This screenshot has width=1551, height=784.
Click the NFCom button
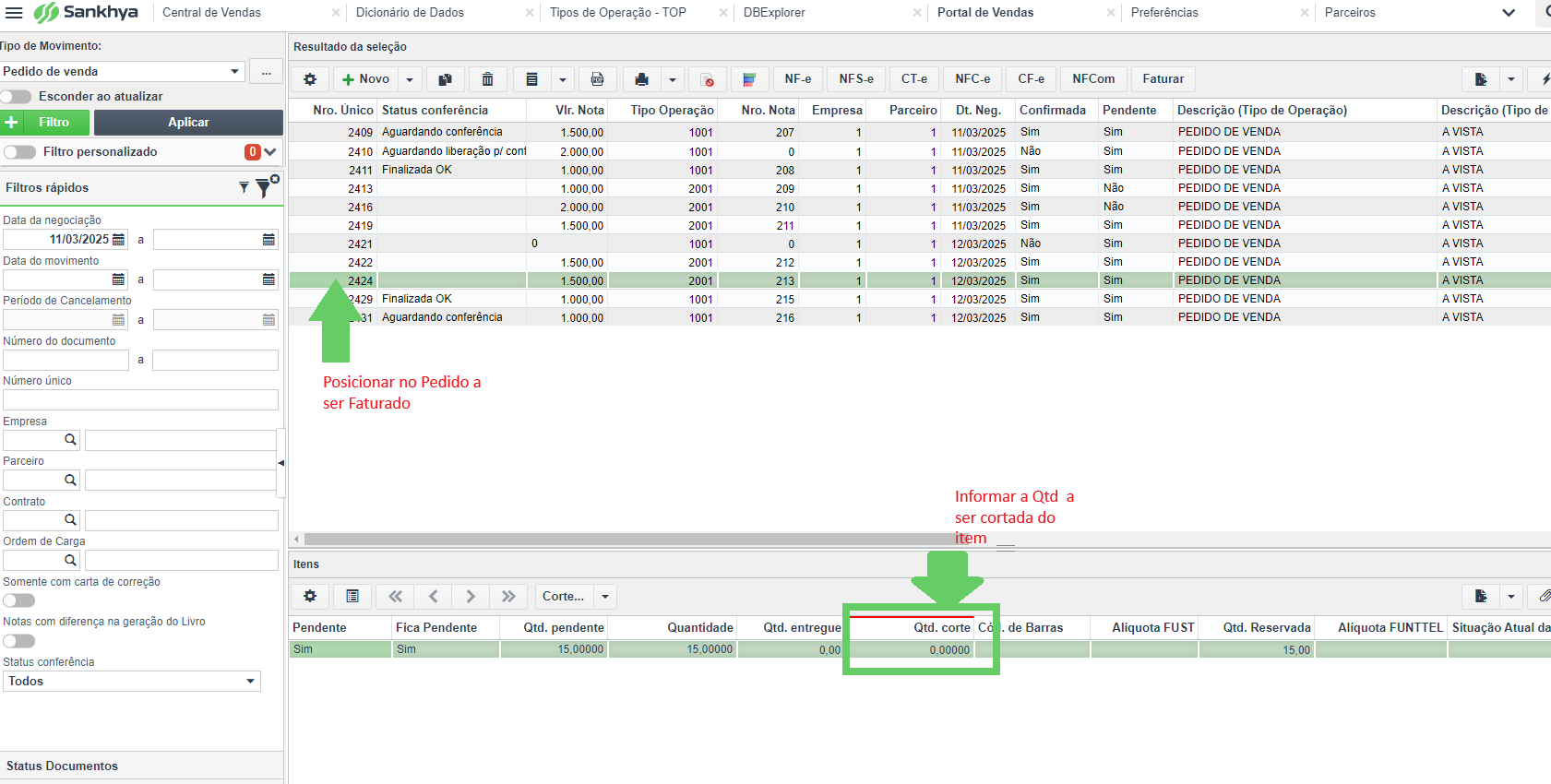pos(1093,79)
